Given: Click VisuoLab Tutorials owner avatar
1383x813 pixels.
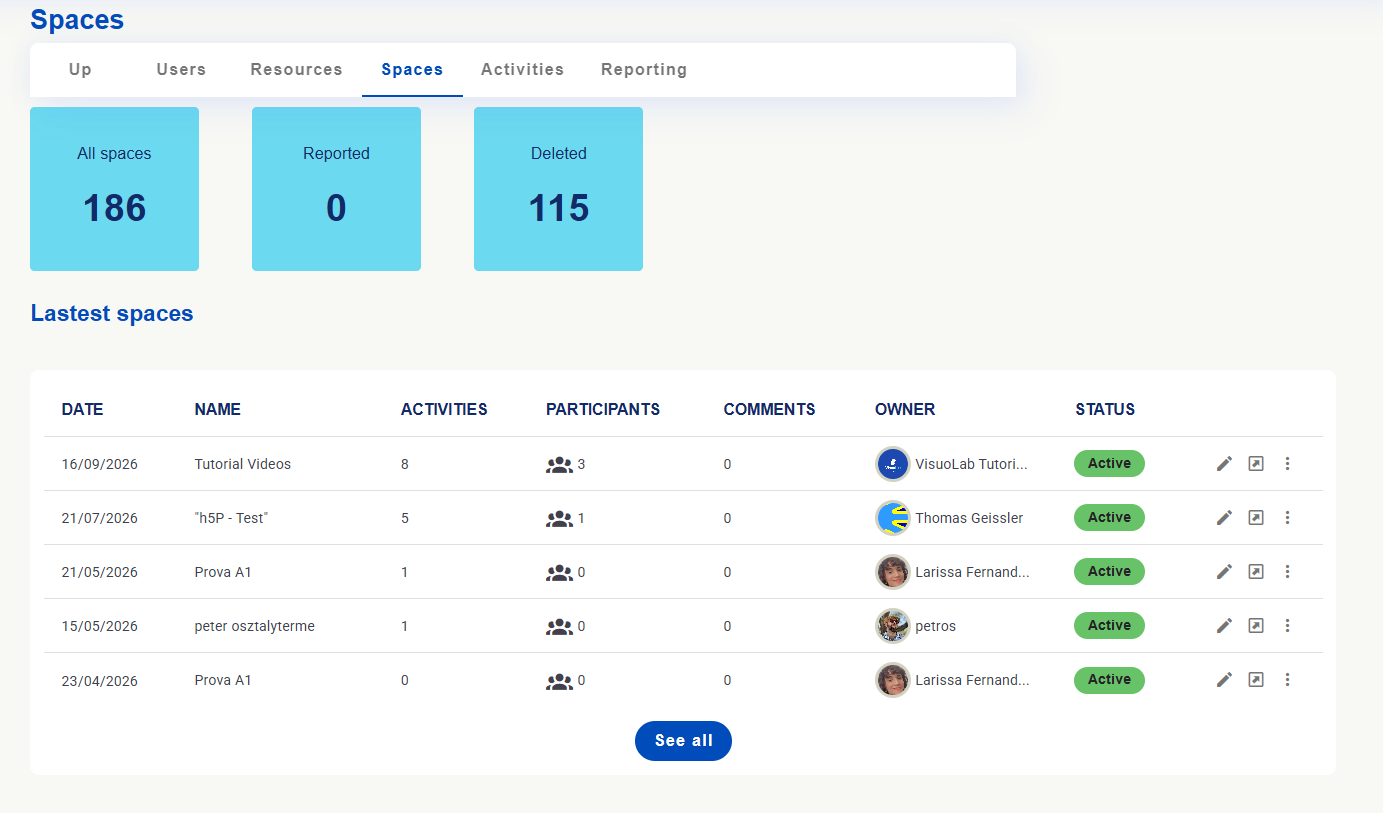Looking at the screenshot, I should pyautogui.click(x=892, y=464).
